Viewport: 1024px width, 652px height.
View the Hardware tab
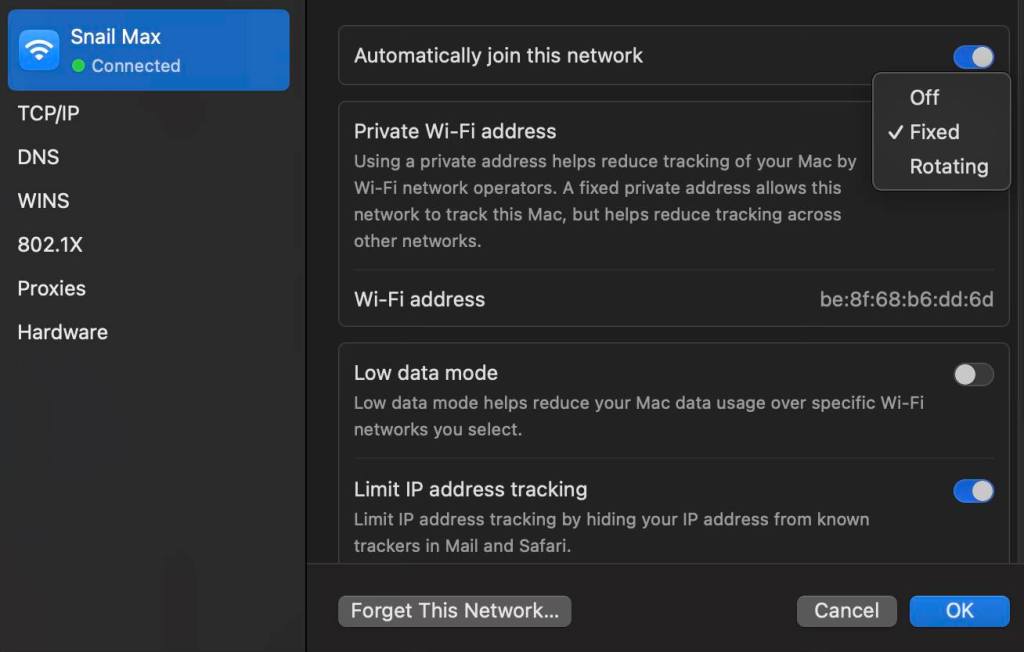tap(62, 332)
